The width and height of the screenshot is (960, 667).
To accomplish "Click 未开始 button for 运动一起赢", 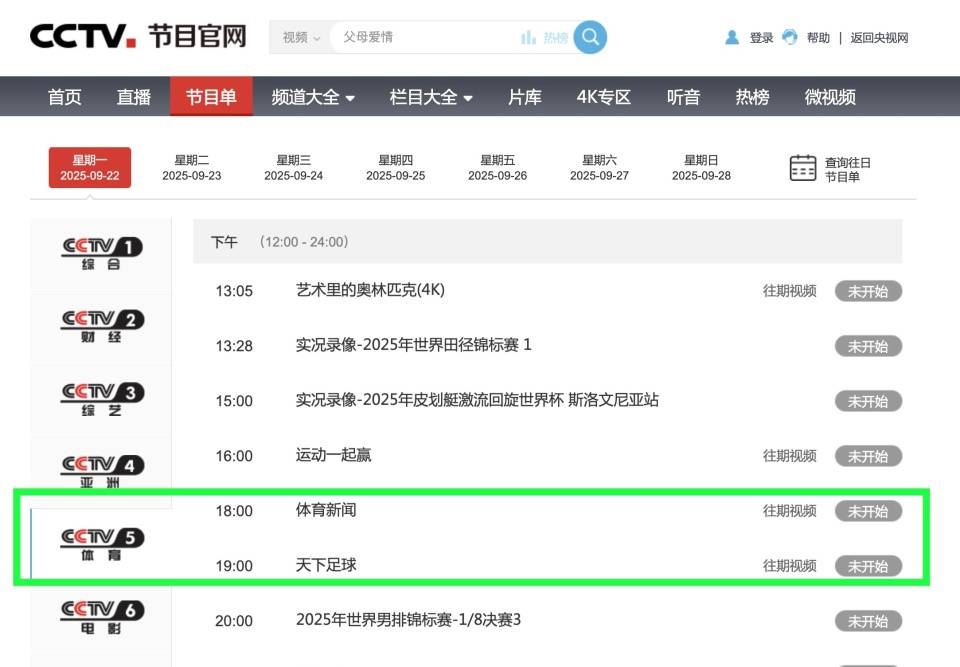I will coord(868,456).
